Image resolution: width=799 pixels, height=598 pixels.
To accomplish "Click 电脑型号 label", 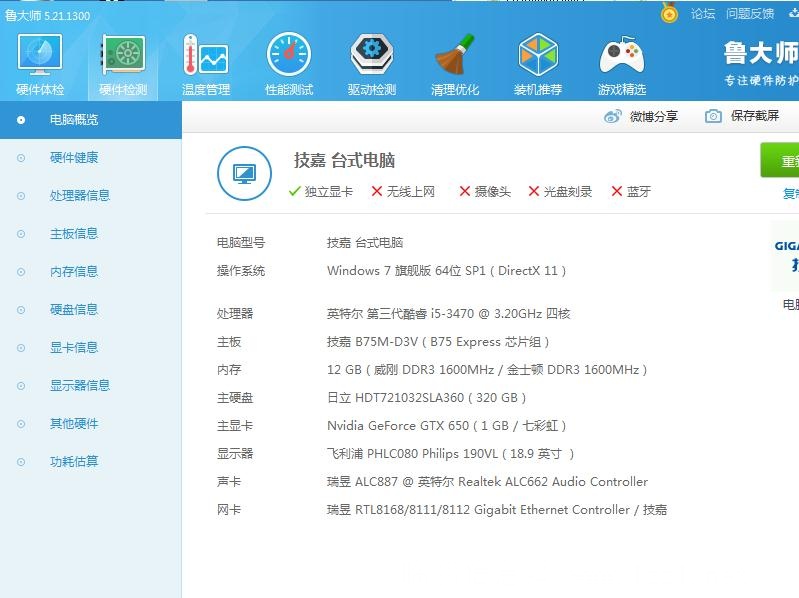I will pos(241,242).
